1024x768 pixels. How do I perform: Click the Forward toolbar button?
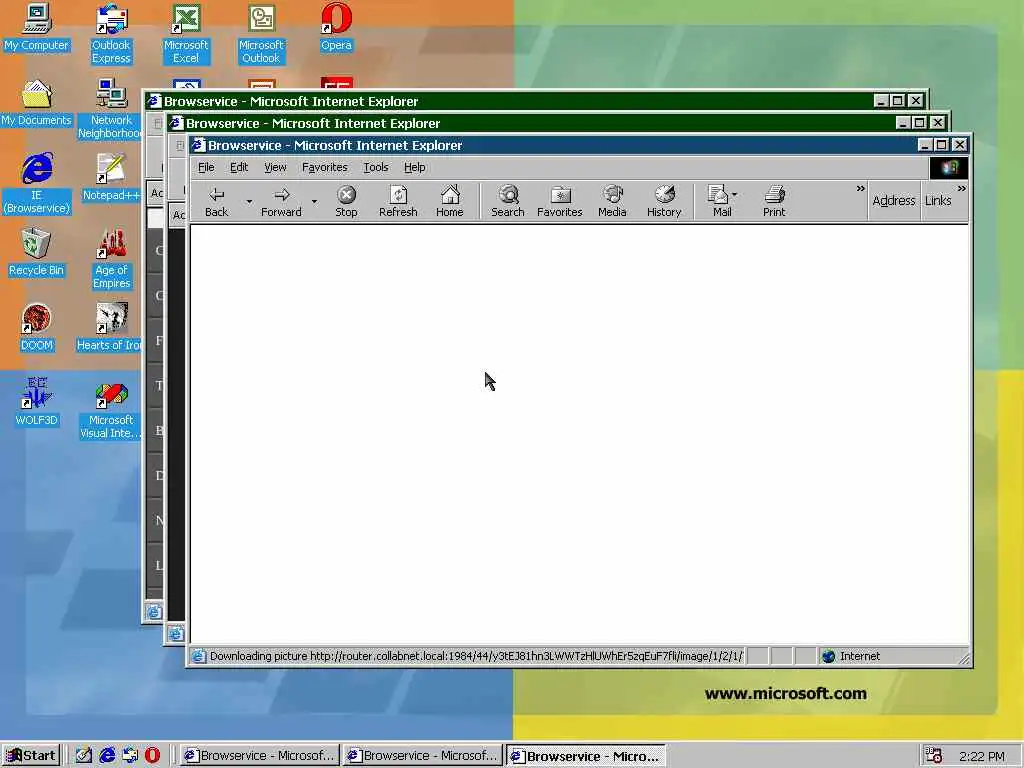(x=281, y=201)
